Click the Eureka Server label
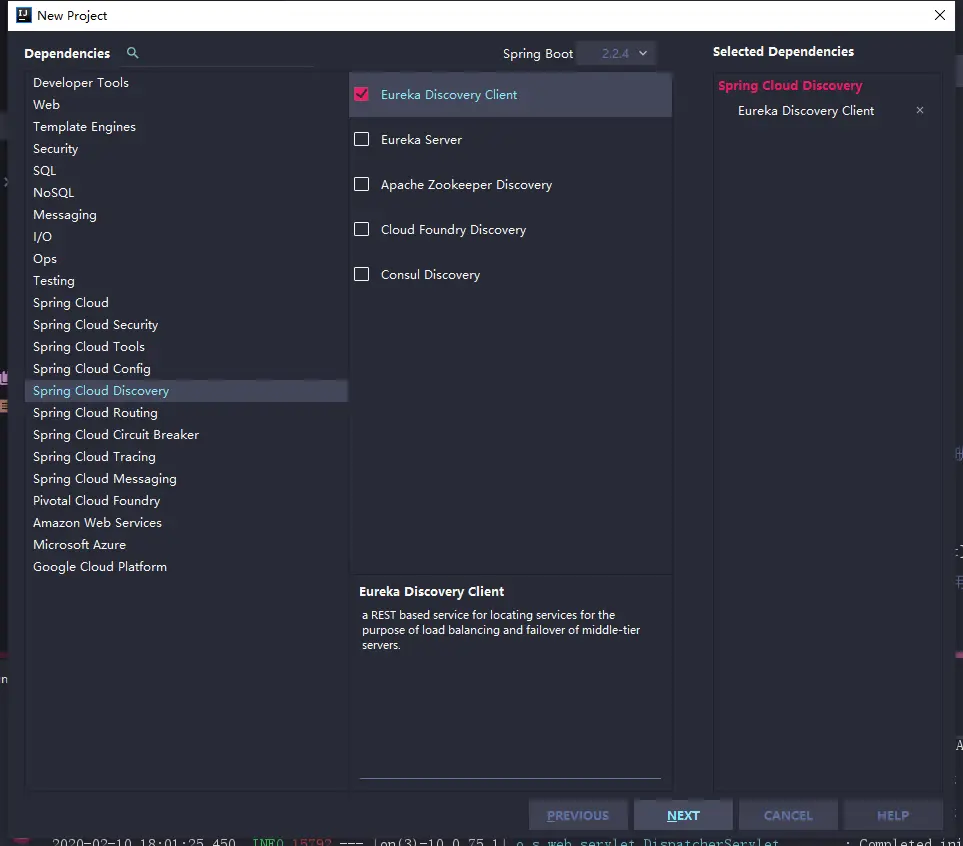Screen dimensions: 963x846 tap(421, 139)
